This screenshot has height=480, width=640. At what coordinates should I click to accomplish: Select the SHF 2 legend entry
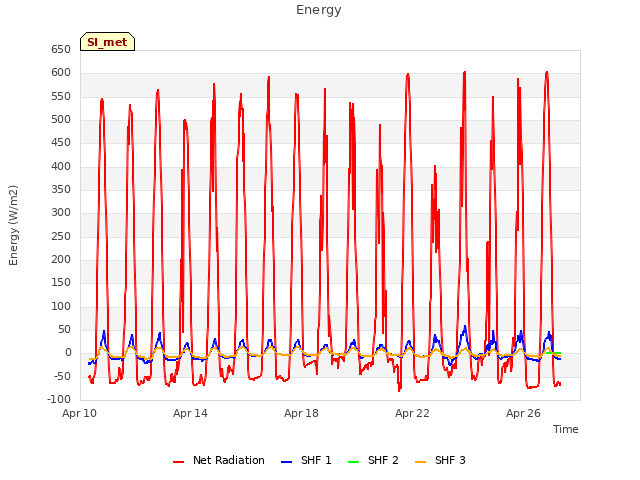pos(373,460)
